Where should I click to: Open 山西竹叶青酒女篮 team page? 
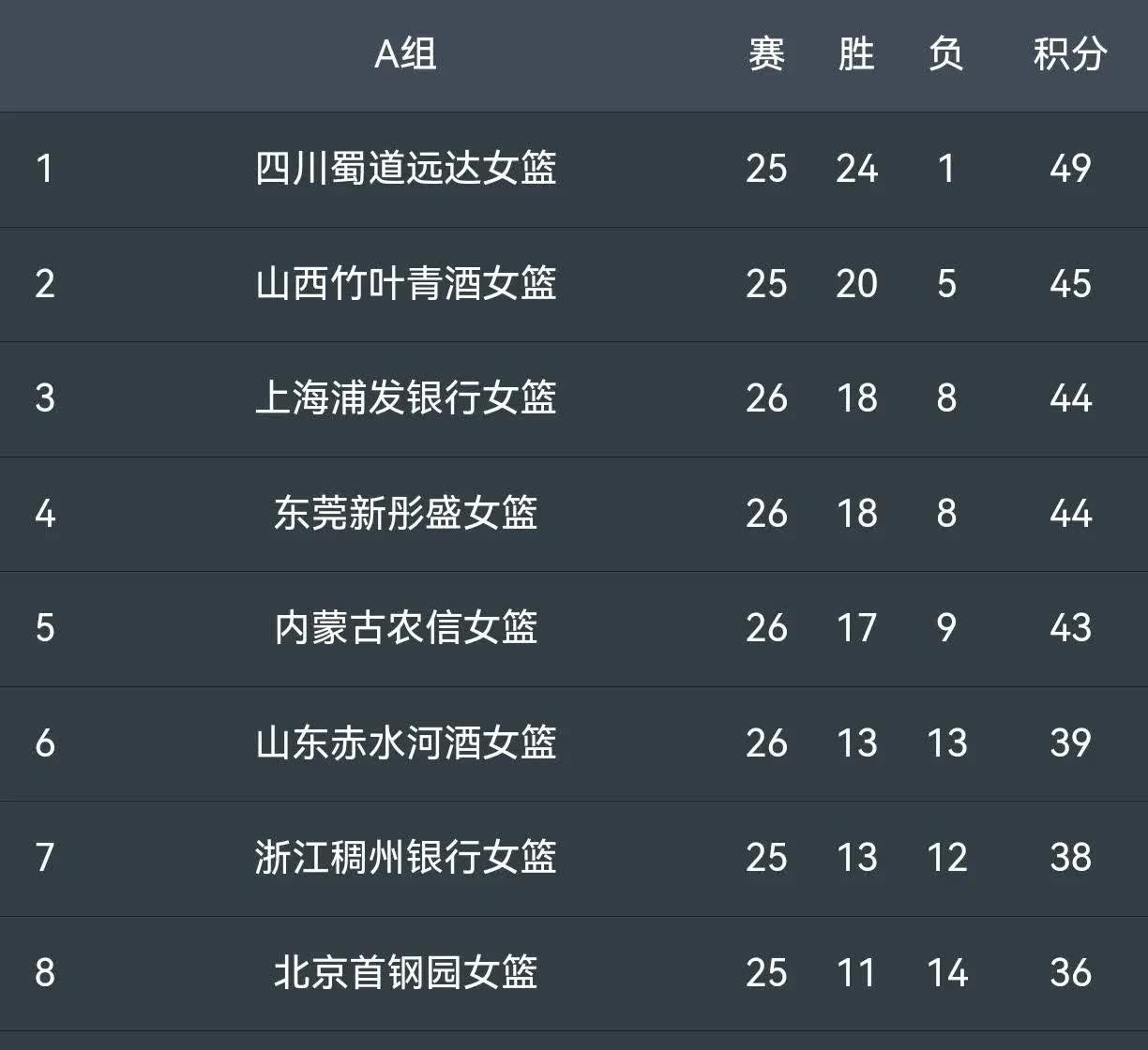[x=405, y=283]
